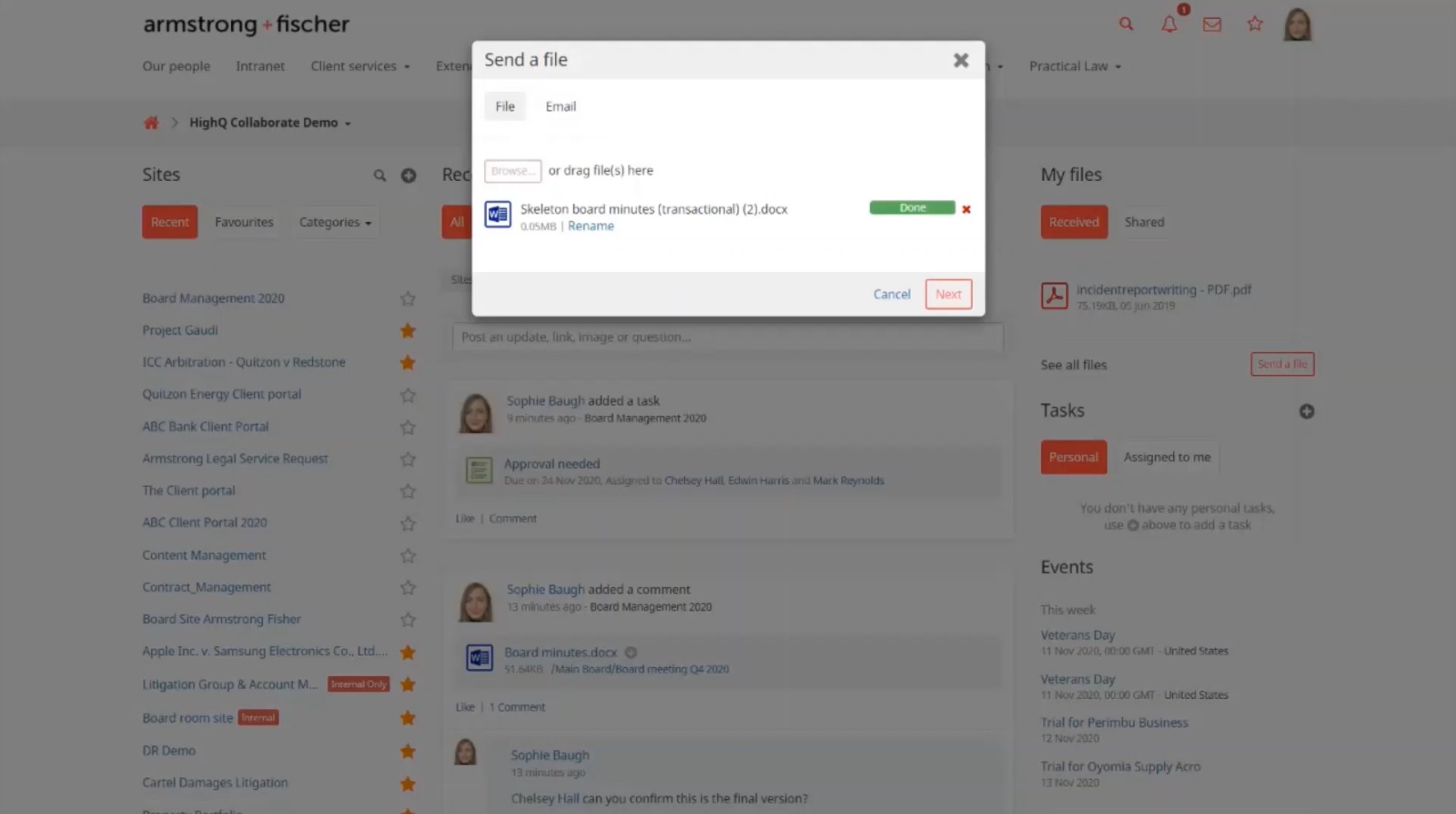The width and height of the screenshot is (1456, 814).
Task: Add a new site with plus icon
Action: pos(408,175)
